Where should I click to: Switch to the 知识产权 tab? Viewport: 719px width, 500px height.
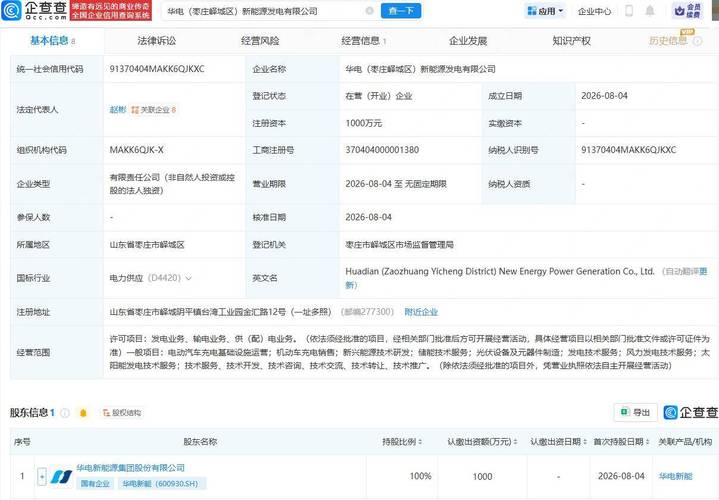571,41
